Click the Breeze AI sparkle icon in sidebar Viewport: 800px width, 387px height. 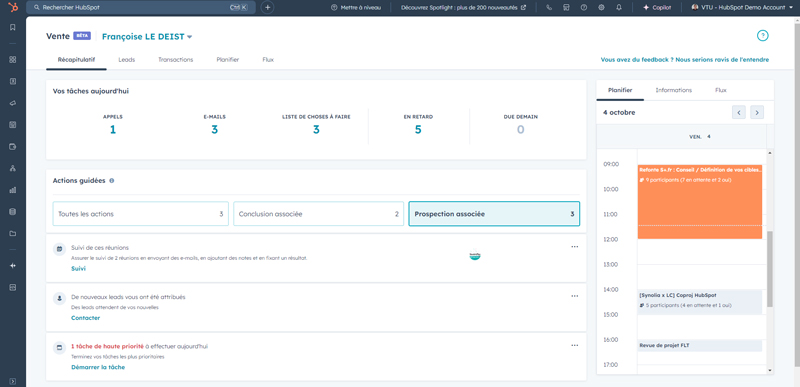tap(13, 266)
